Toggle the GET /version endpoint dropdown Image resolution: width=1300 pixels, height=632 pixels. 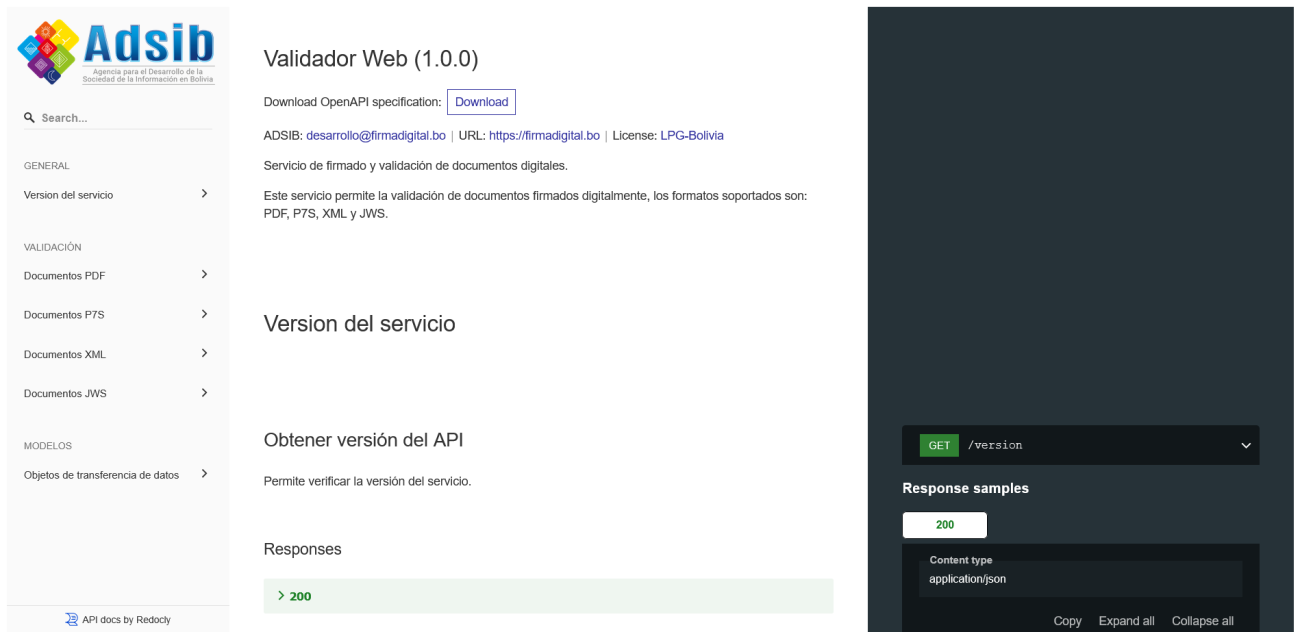coord(1245,445)
